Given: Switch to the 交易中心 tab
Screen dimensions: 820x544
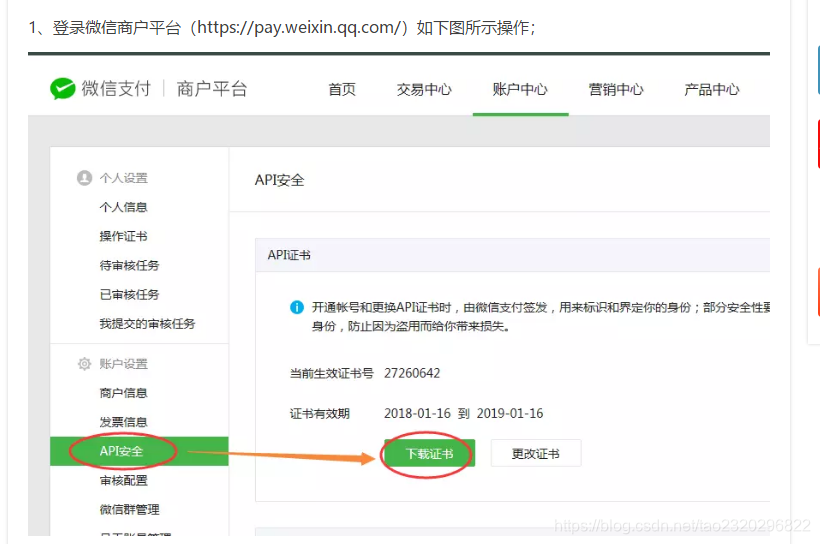Looking at the screenshot, I should pyautogui.click(x=424, y=89).
